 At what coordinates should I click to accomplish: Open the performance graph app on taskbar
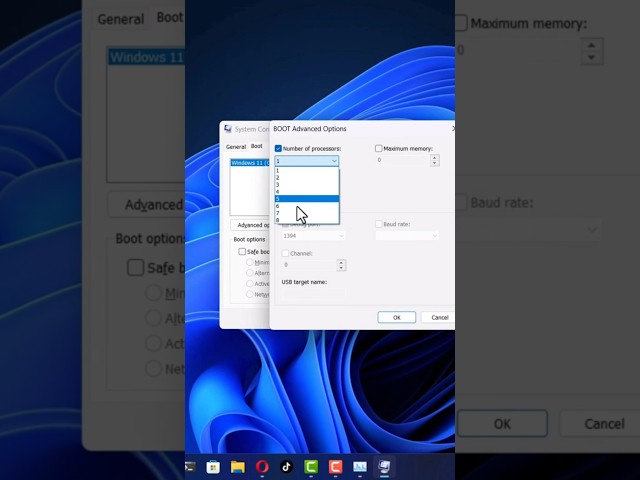(x=360, y=467)
